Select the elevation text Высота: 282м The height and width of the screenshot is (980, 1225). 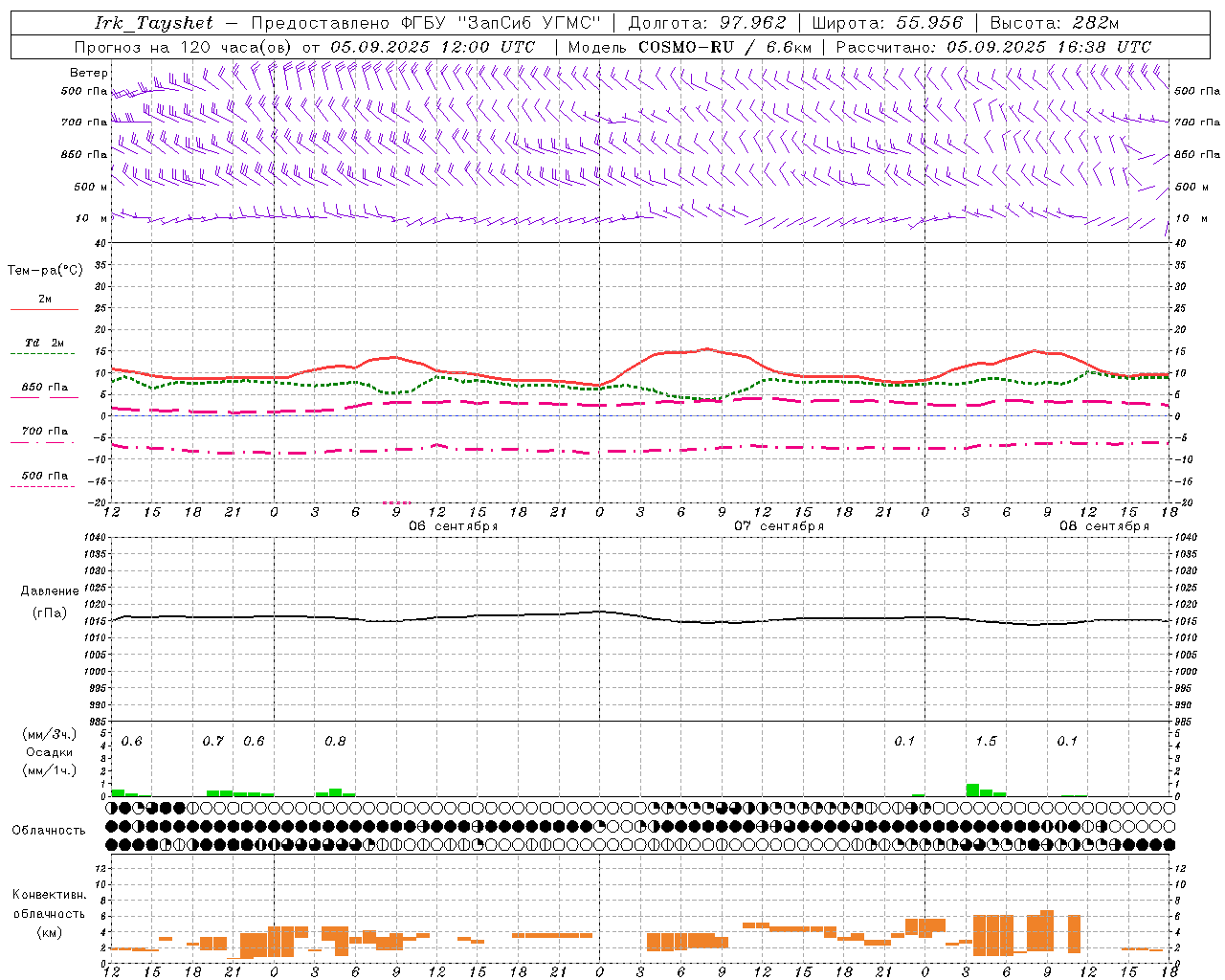(x=1055, y=23)
